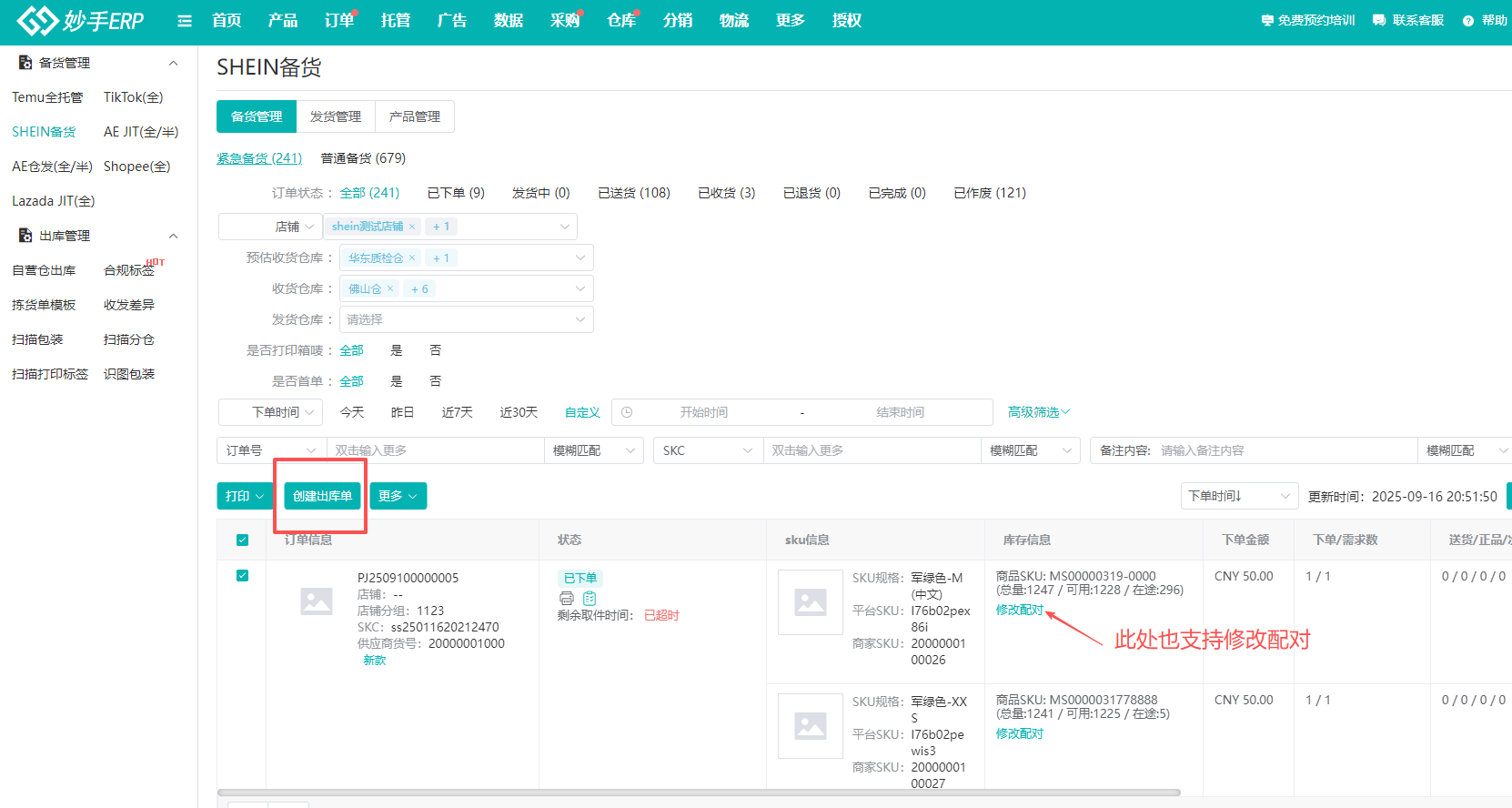Open the 帮助 help icon
1512x808 pixels.
pos(1468,21)
